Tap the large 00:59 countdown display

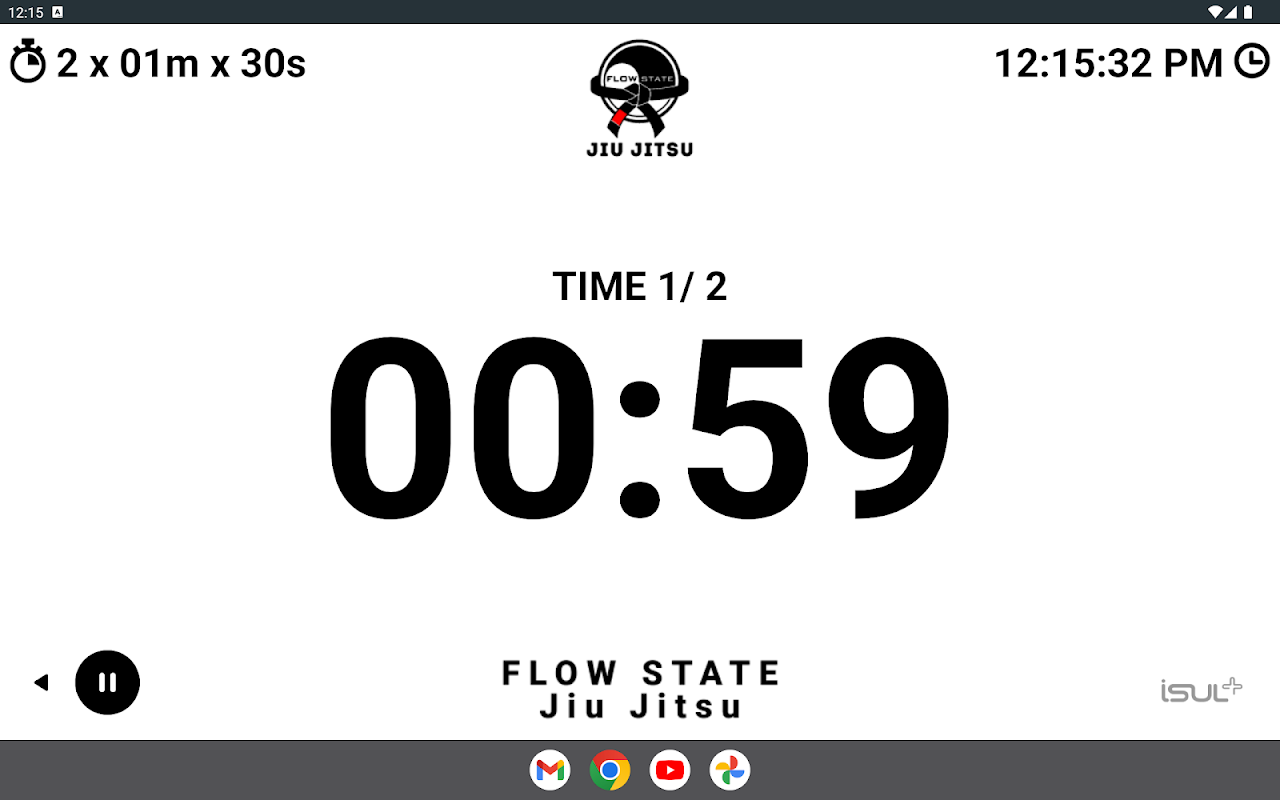coord(640,430)
